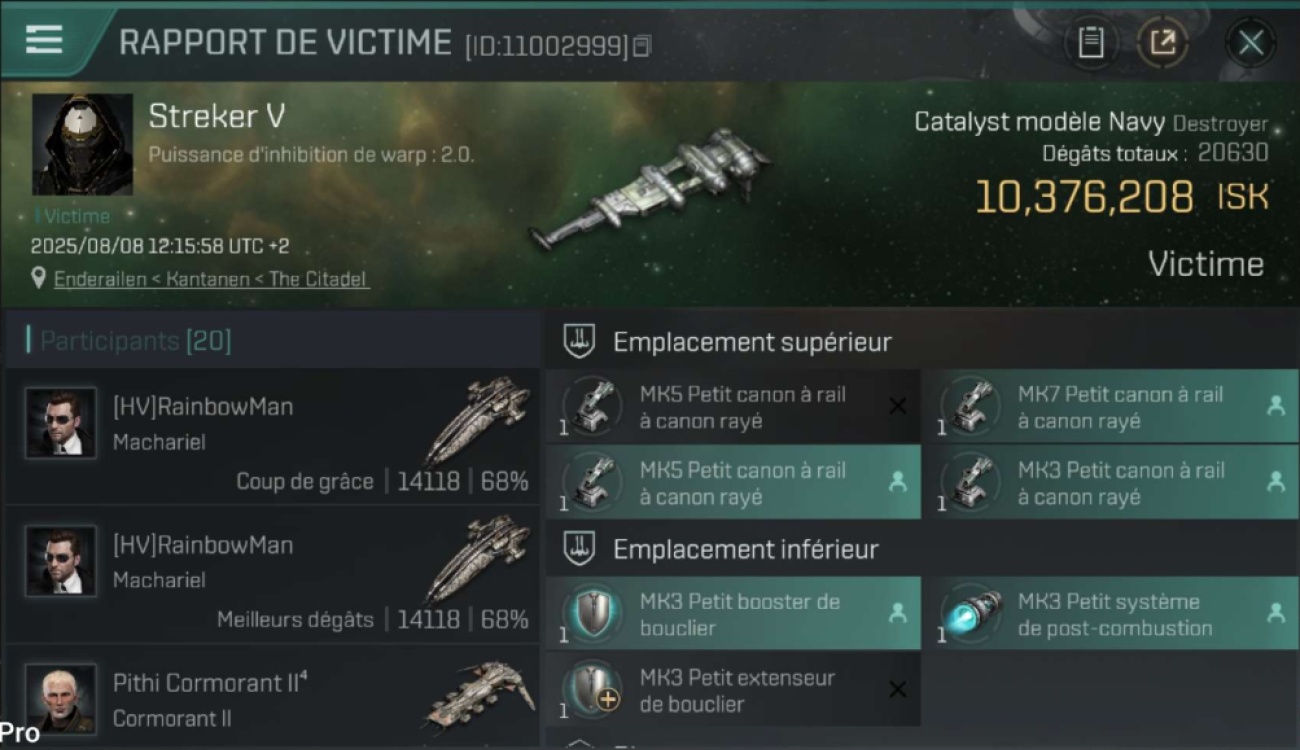This screenshot has width=1300, height=750.
Task: Open Streker V's character portrait
Action: click(x=82, y=144)
